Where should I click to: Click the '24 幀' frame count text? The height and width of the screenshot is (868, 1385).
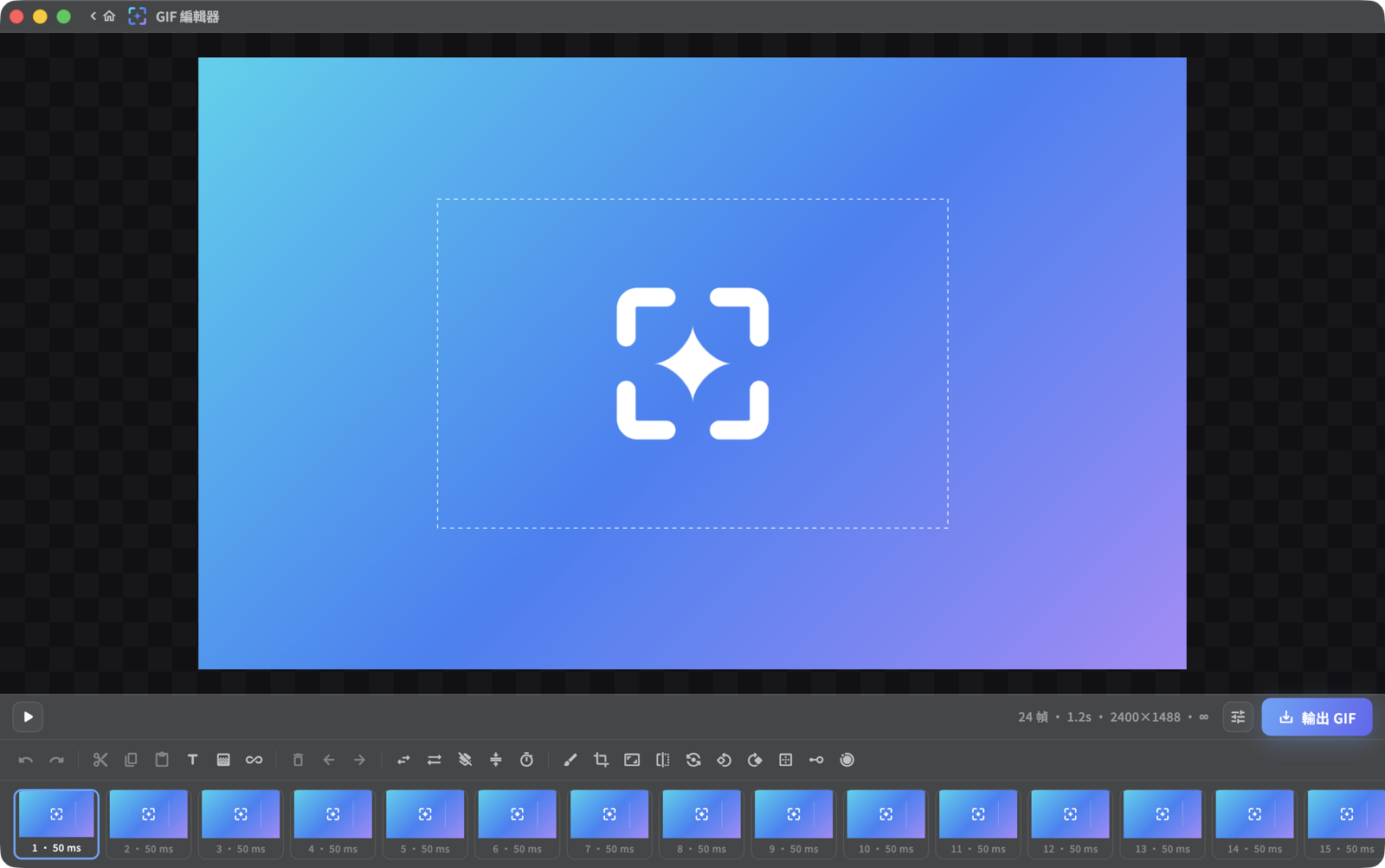pos(1033,717)
